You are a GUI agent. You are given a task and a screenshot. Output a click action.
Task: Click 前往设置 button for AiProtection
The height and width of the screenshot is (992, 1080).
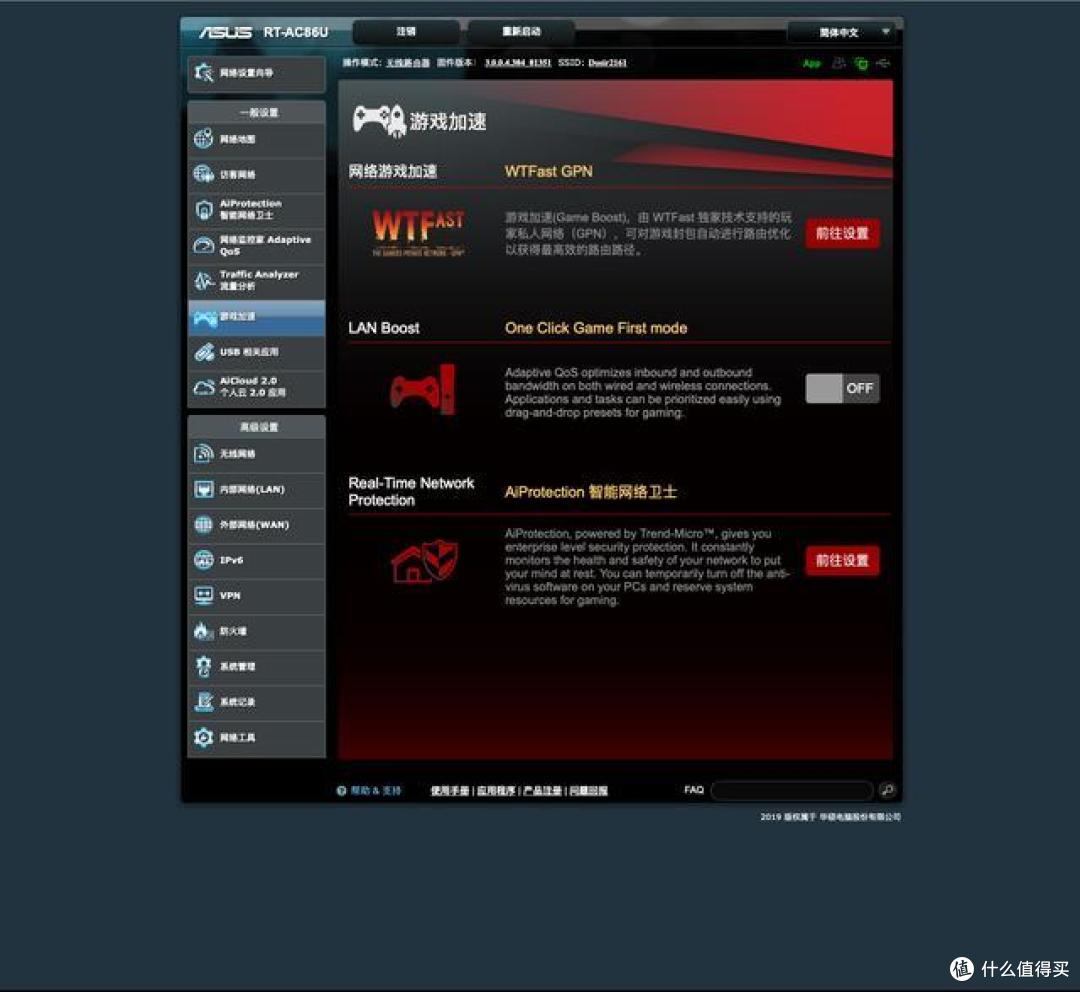842,561
